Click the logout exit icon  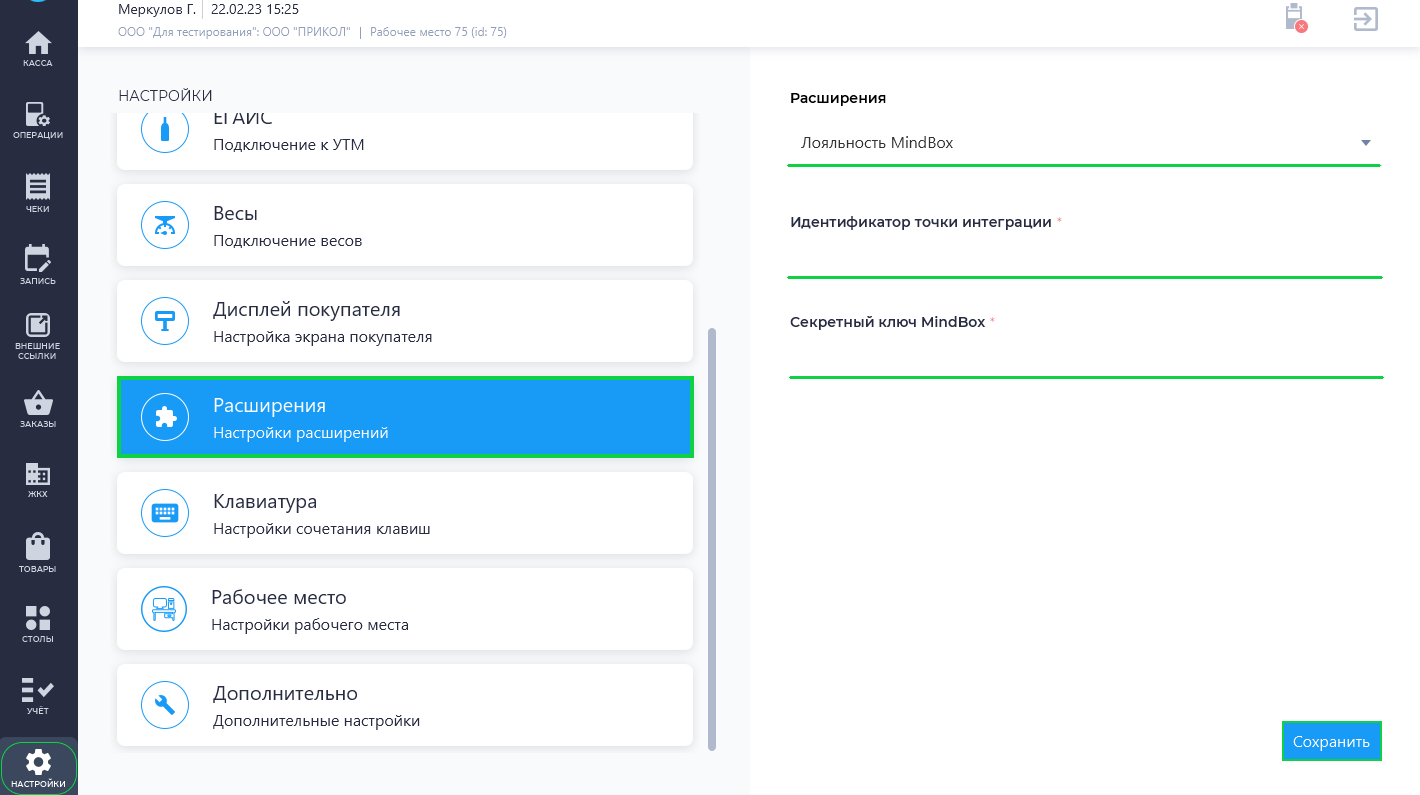click(x=1366, y=19)
